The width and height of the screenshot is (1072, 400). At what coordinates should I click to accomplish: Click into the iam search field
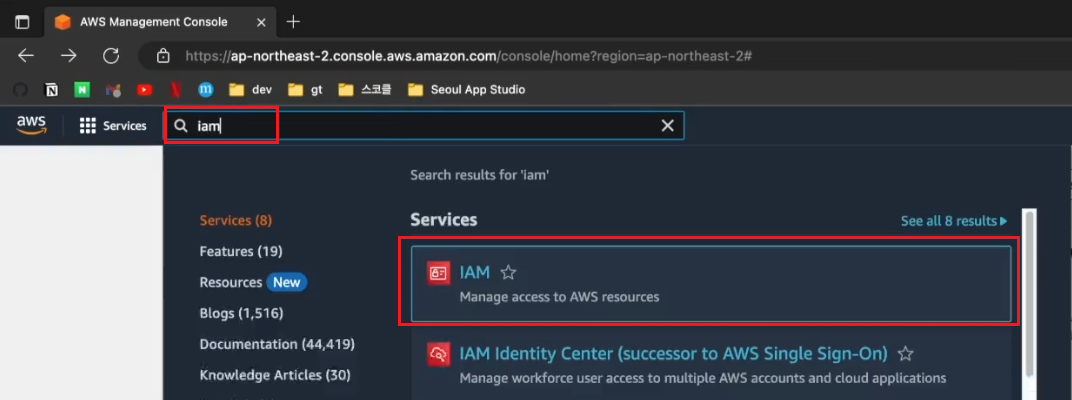click(424, 126)
